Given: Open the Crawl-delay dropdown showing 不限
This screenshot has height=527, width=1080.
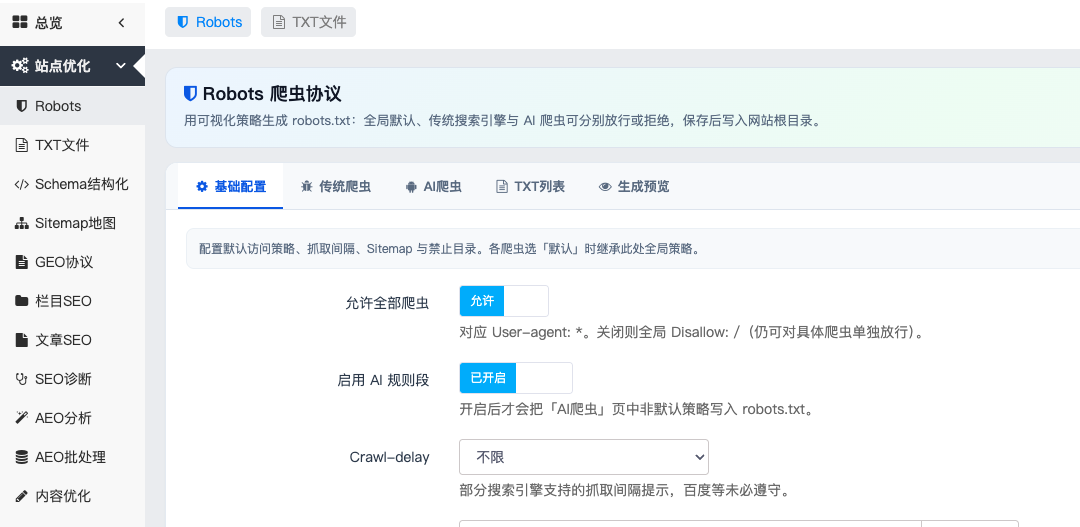Looking at the screenshot, I should pos(584,457).
